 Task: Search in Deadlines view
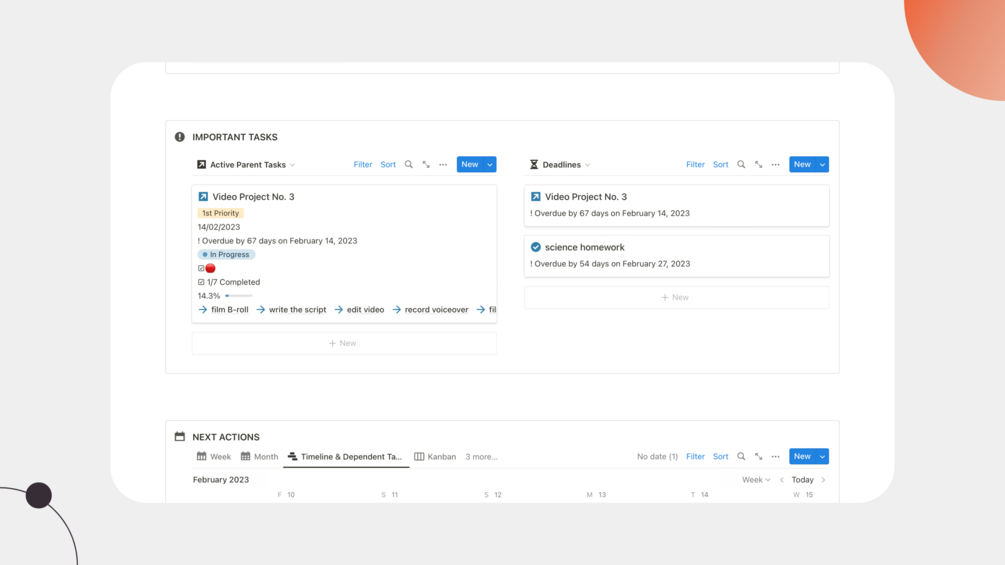click(x=741, y=165)
